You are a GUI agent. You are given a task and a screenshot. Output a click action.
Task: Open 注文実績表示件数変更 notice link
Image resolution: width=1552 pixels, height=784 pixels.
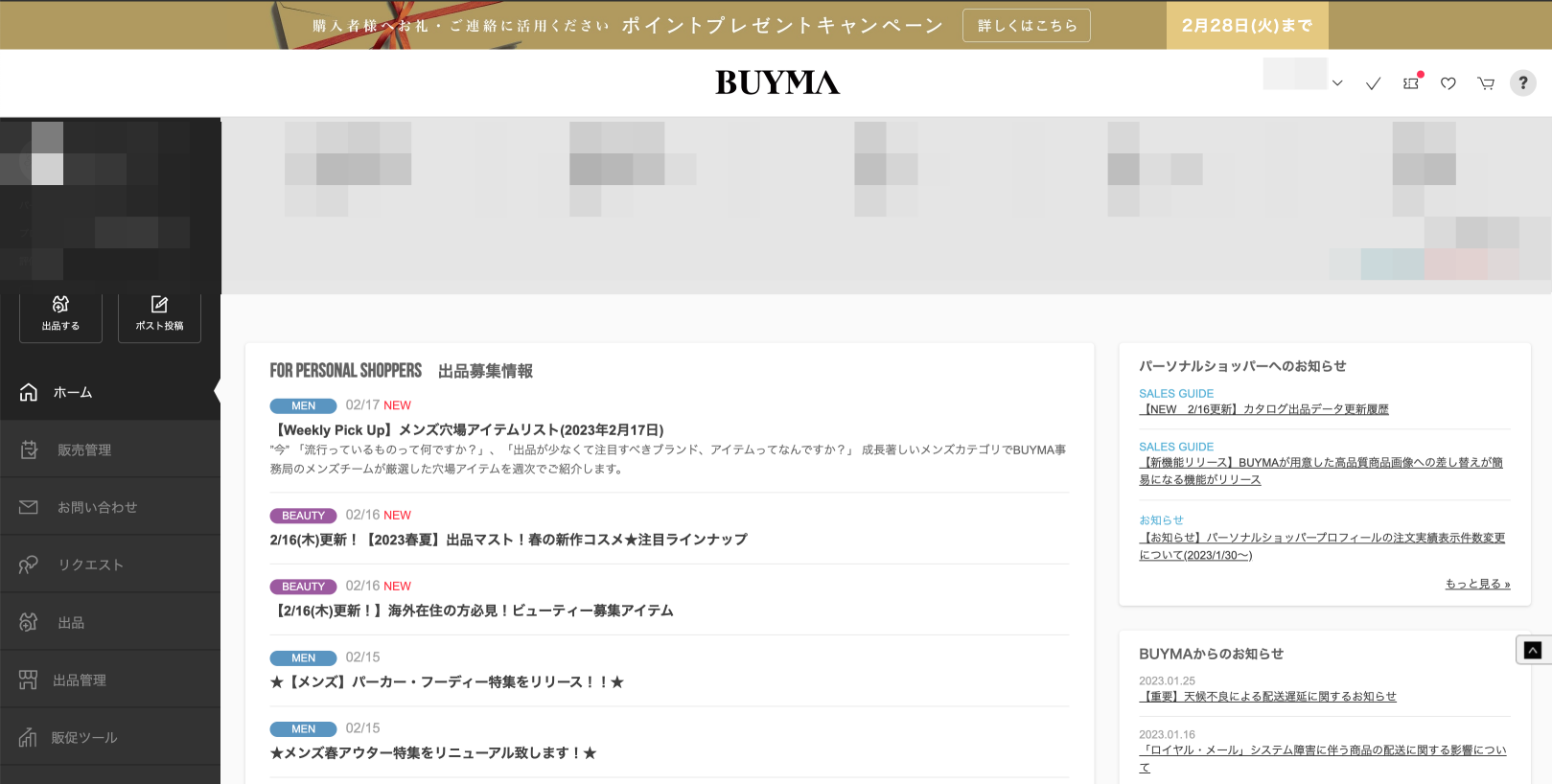click(1322, 546)
